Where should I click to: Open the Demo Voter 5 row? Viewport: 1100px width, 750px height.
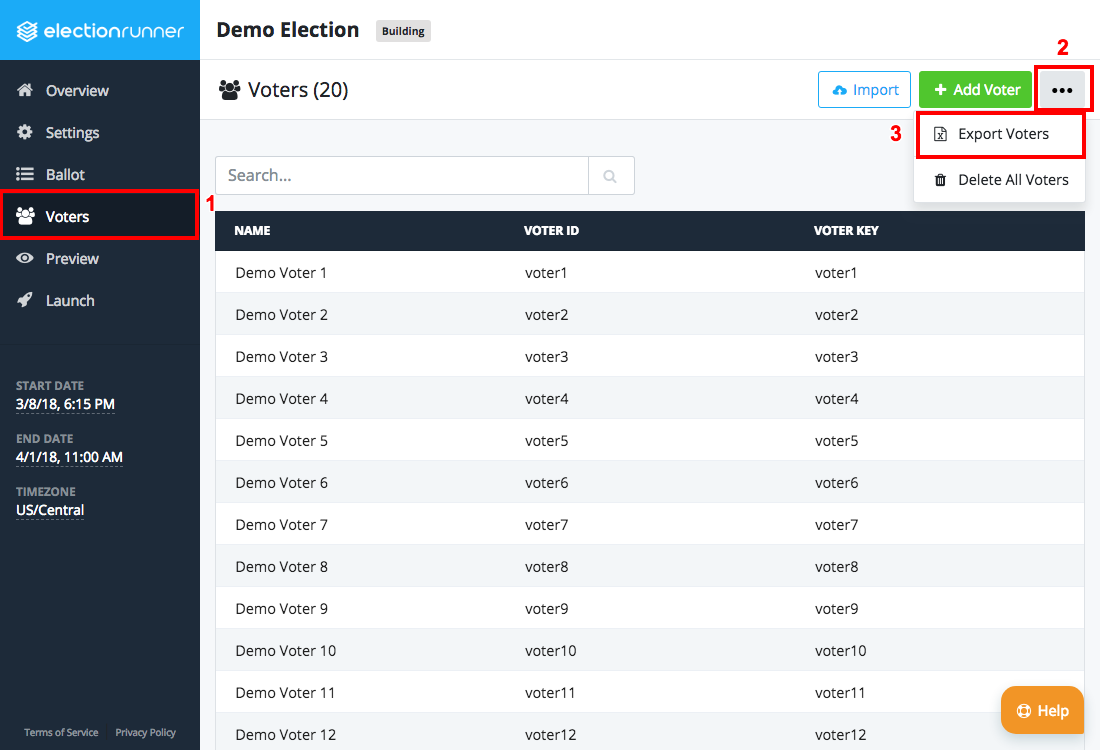pyautogui.click(x=281, y=441)
